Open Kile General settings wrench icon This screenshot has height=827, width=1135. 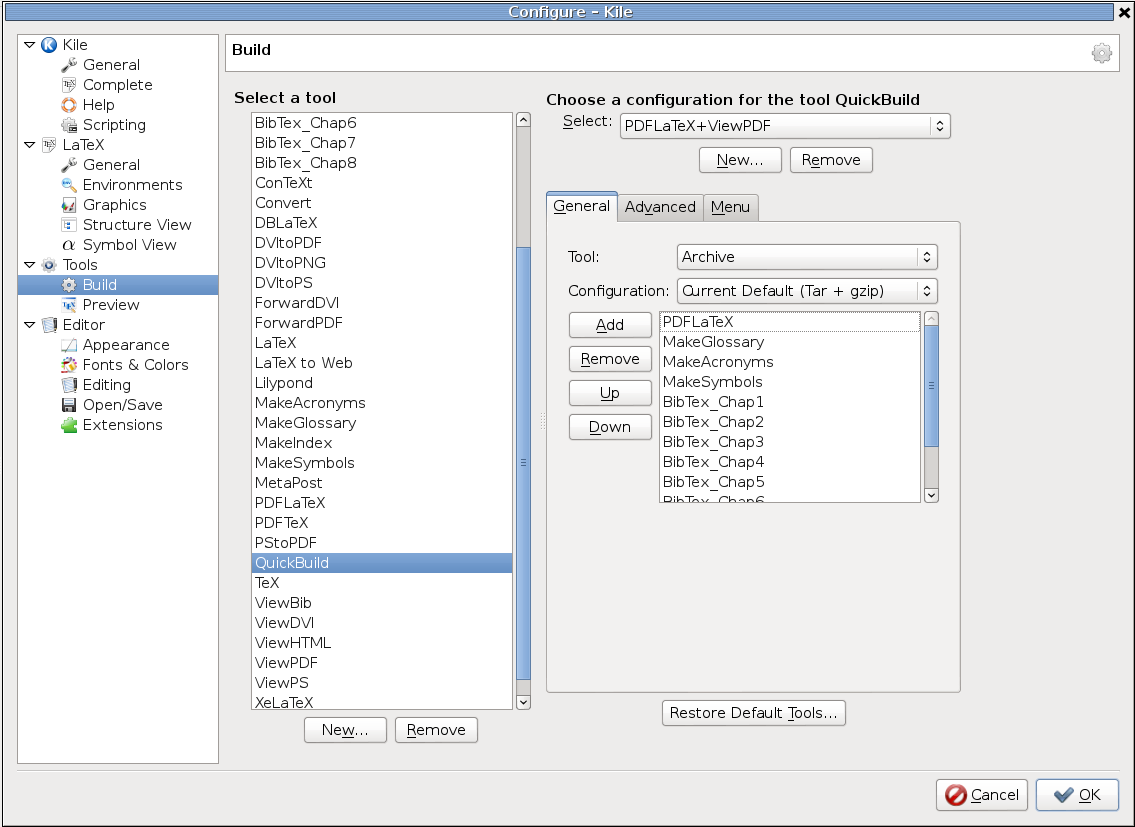69,65
